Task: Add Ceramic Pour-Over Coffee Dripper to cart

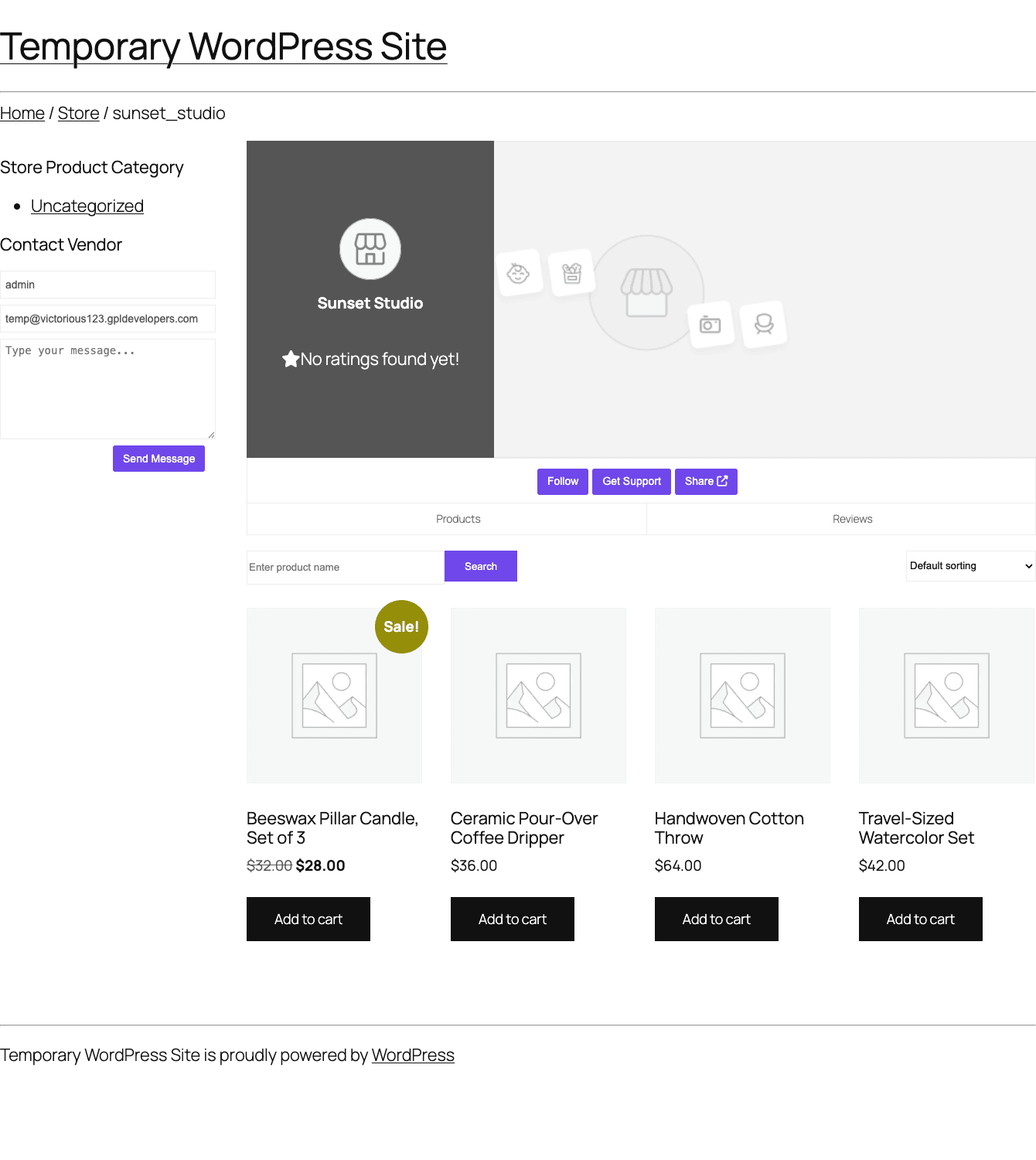Action: [x=513, y=919]
